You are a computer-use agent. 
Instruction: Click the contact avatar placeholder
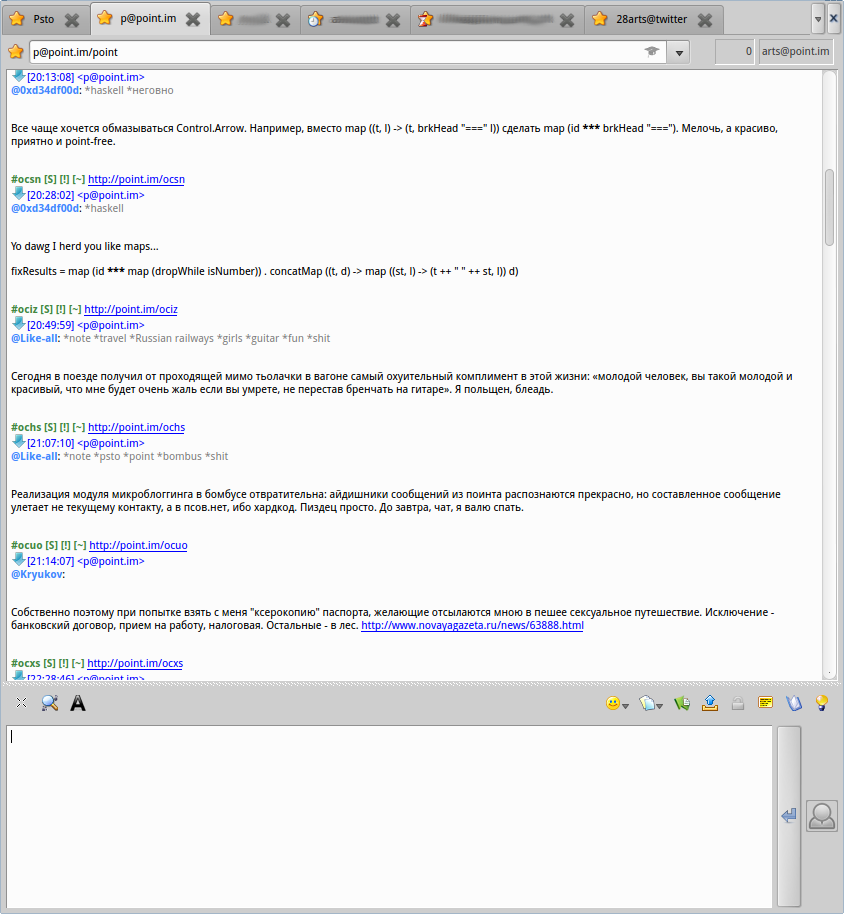pyautogui.click(x=821, y=816)
